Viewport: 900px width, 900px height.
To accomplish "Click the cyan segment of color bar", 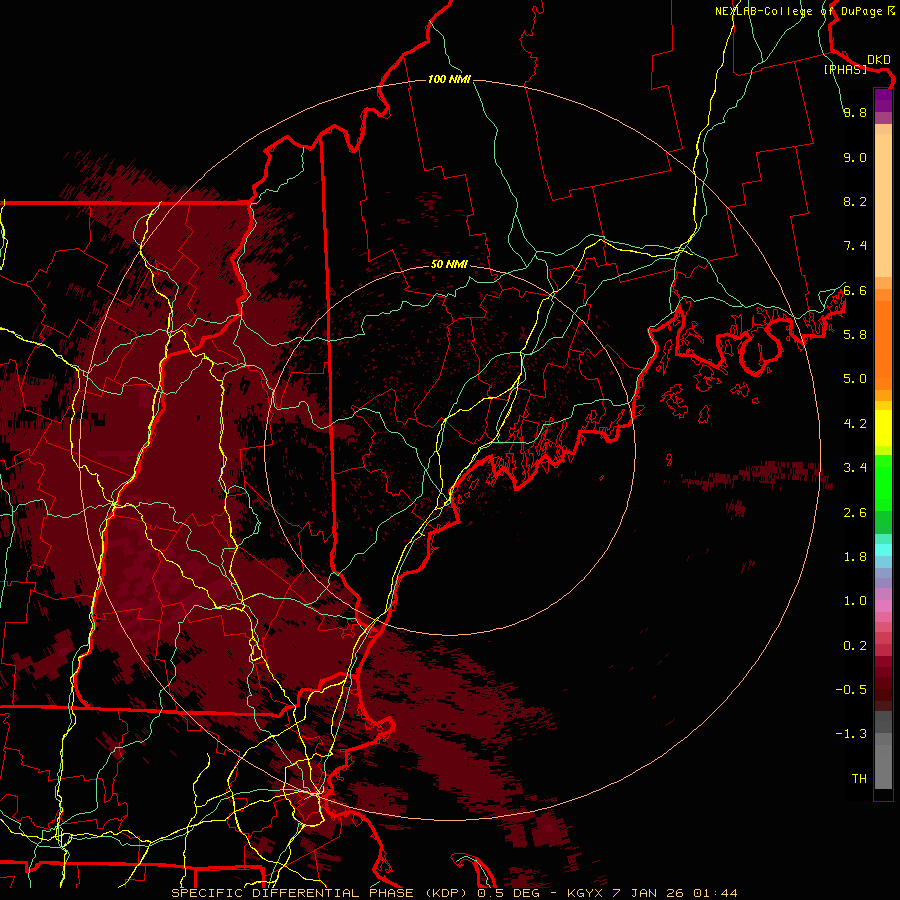I will pyautogui.click(x=883, y=549).
